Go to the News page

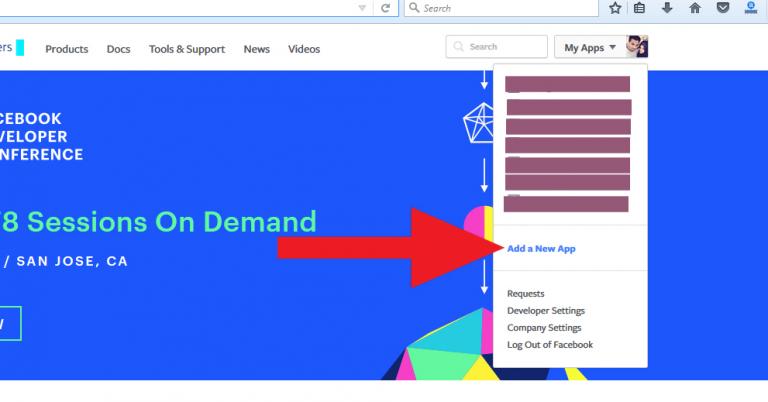tap(257, 49)
